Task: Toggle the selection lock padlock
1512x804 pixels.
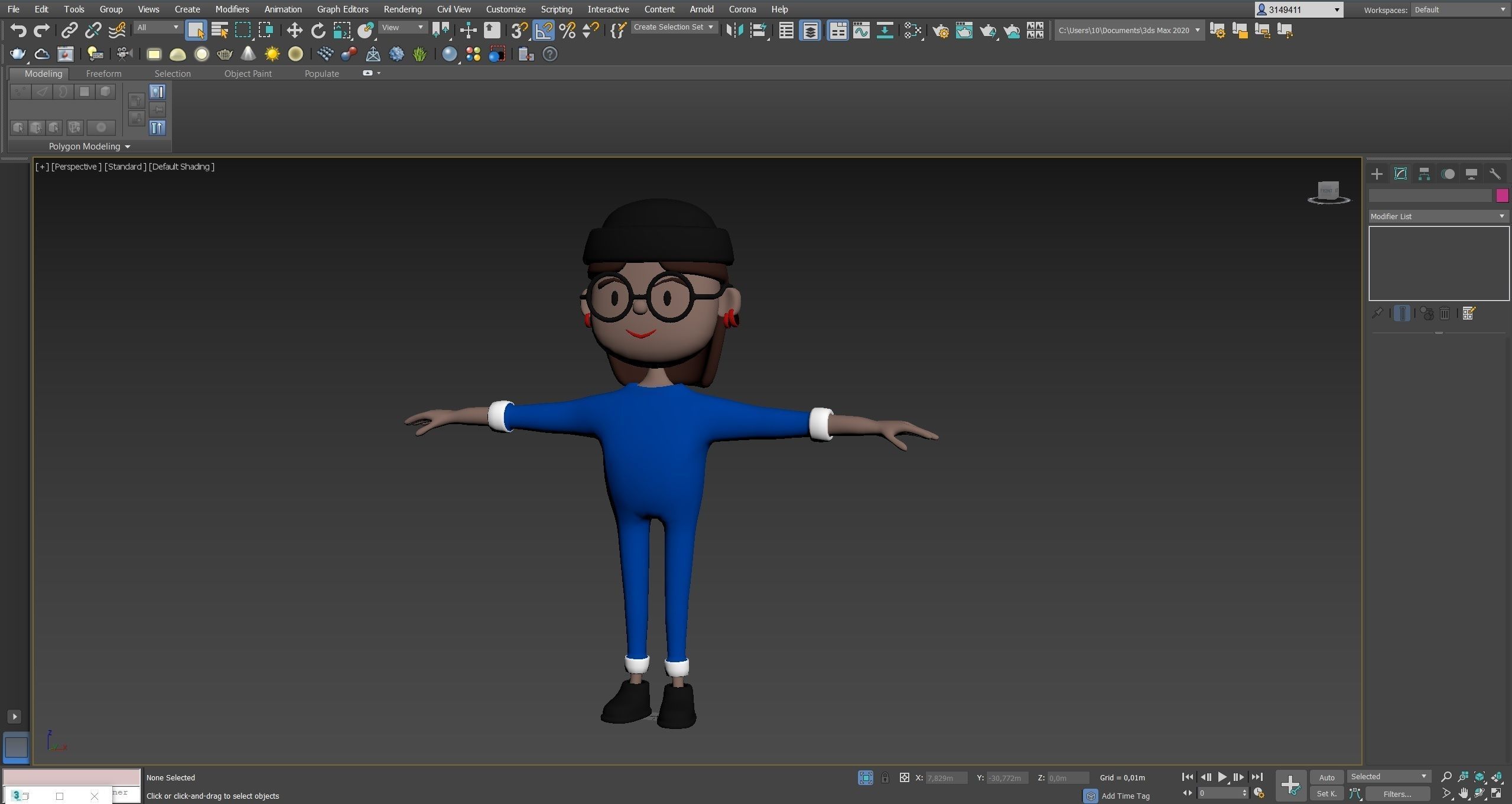Action: coord(885,777)
